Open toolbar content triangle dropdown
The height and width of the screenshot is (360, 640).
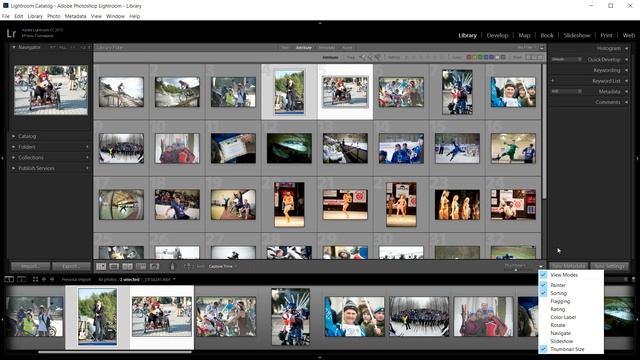pyautogui.click(x=541, y=267)
